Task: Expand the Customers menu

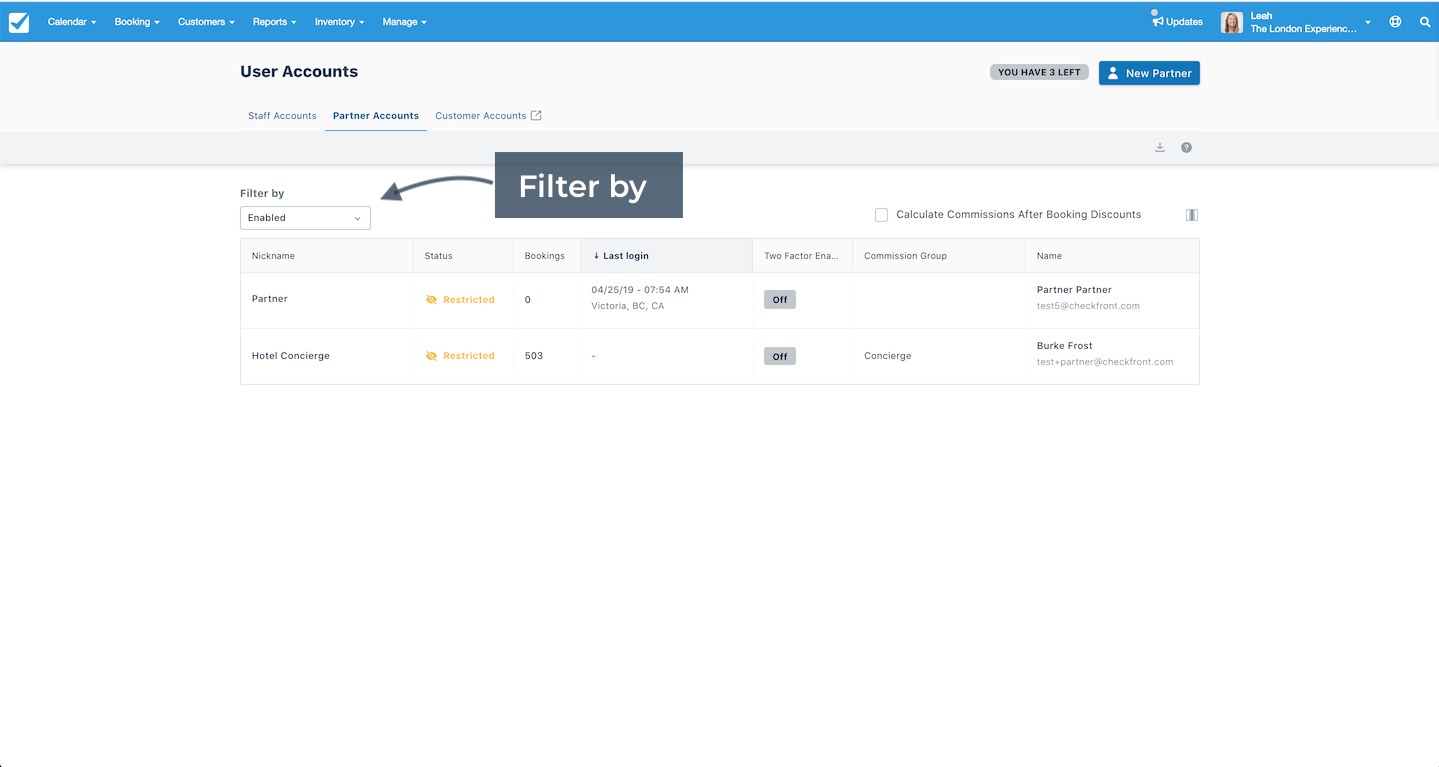Action: (x=206, y=22)
